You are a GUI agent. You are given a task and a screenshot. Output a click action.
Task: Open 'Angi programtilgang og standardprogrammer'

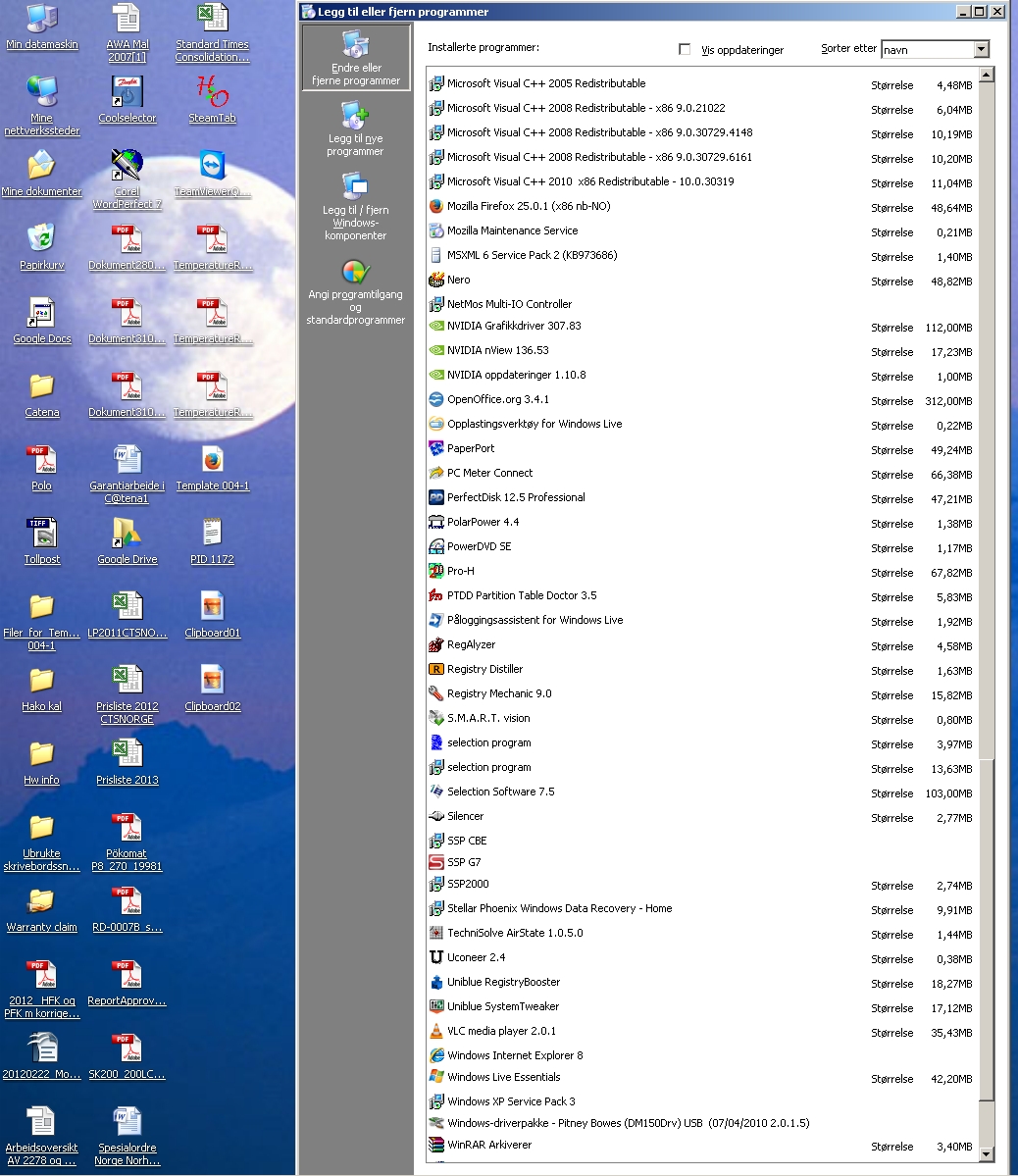coord(355,291)
